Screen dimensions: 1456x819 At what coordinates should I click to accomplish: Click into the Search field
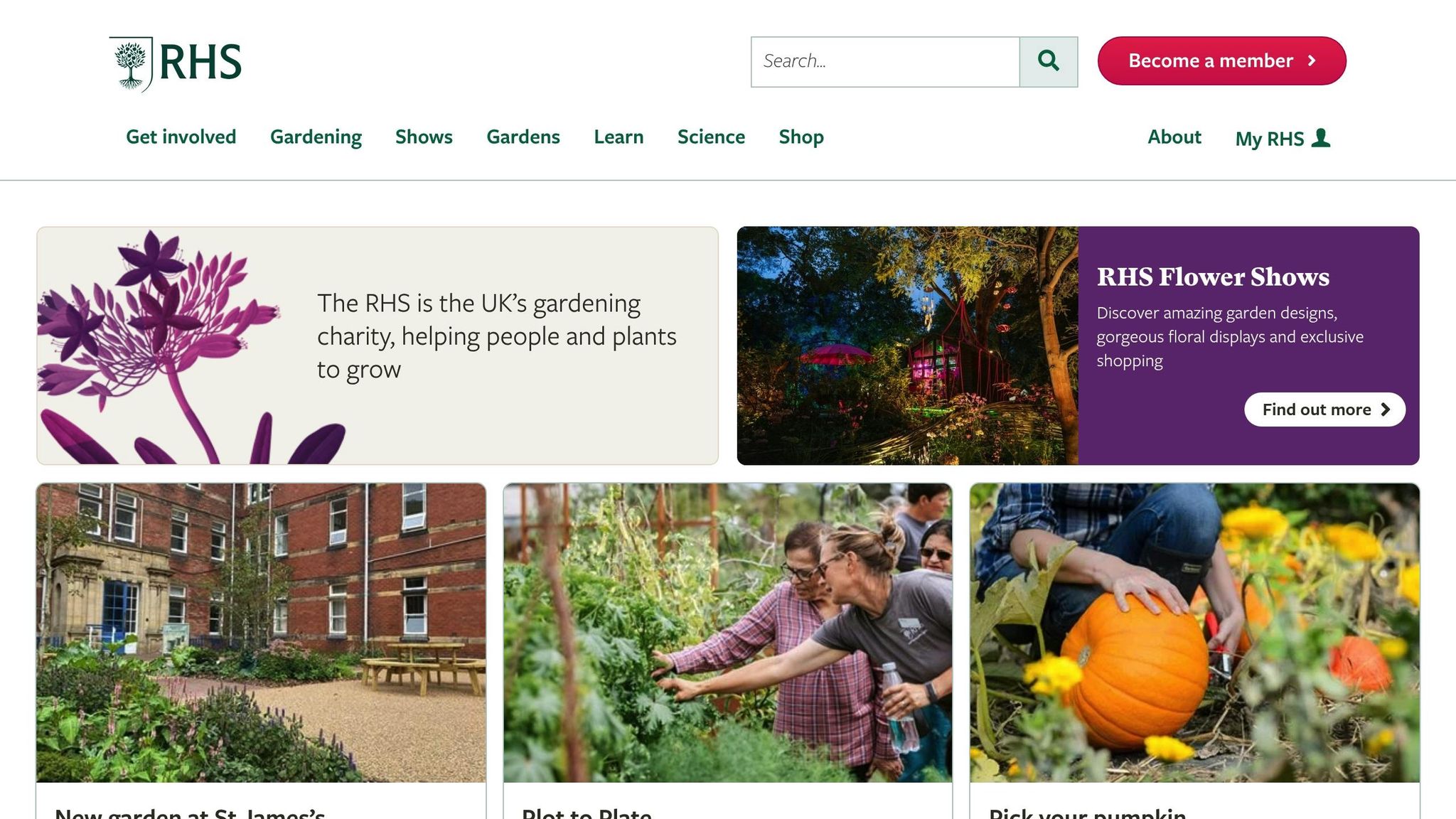(x=885, y=62)
